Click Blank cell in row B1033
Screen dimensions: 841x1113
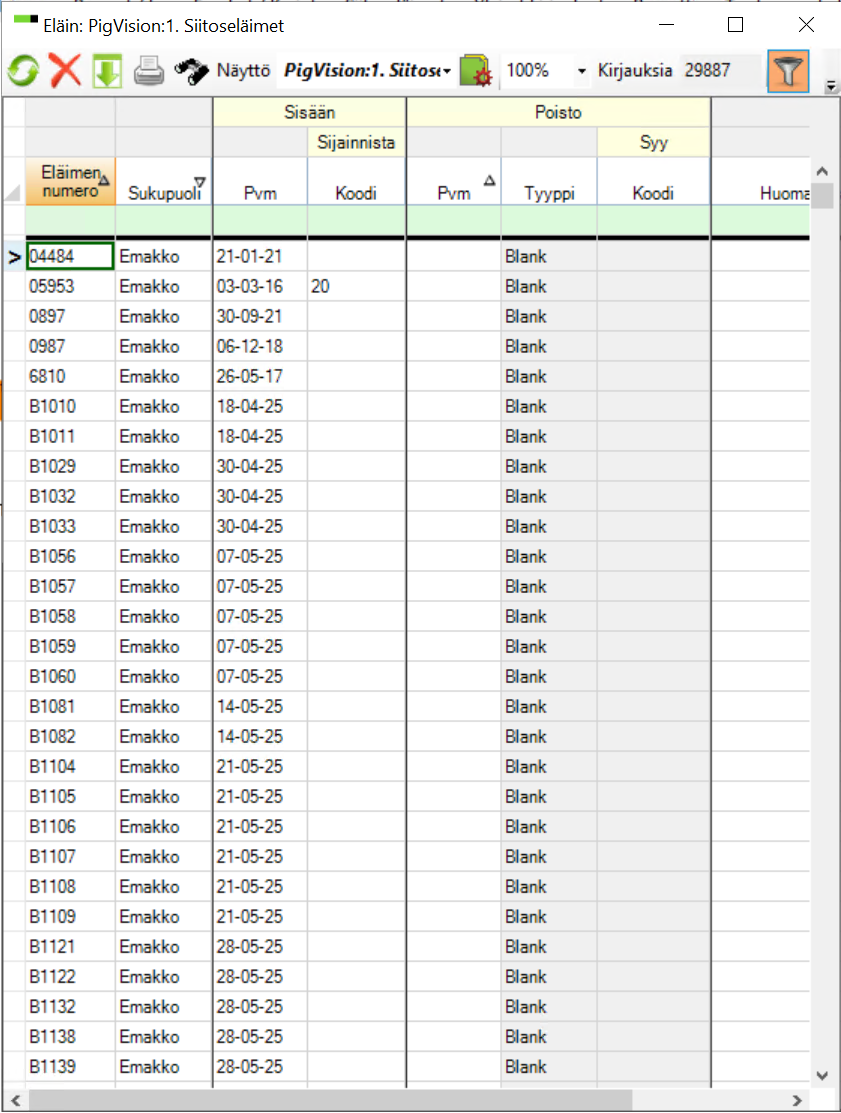(549, 526)
